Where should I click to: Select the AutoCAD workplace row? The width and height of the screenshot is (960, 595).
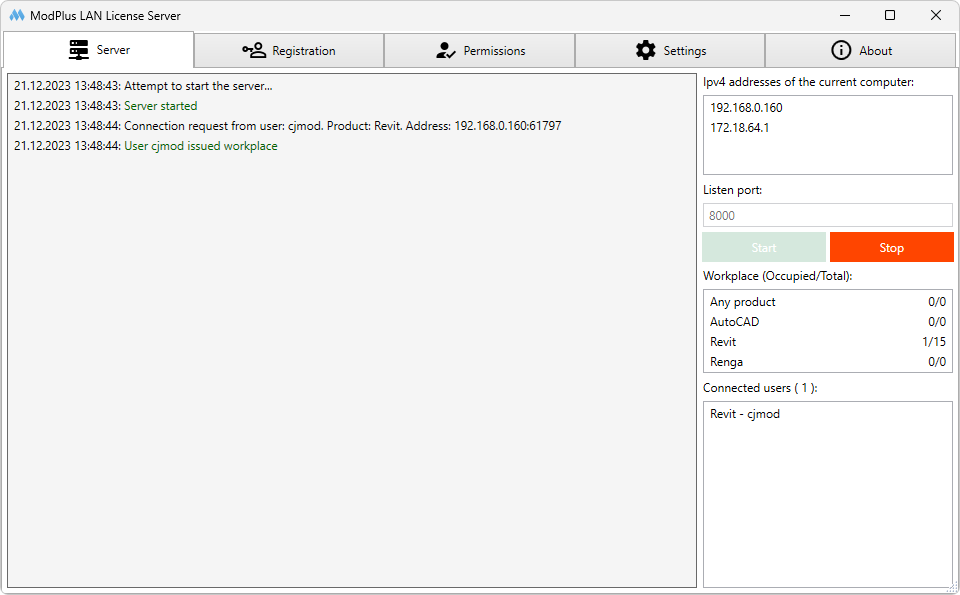coord(827,322)
